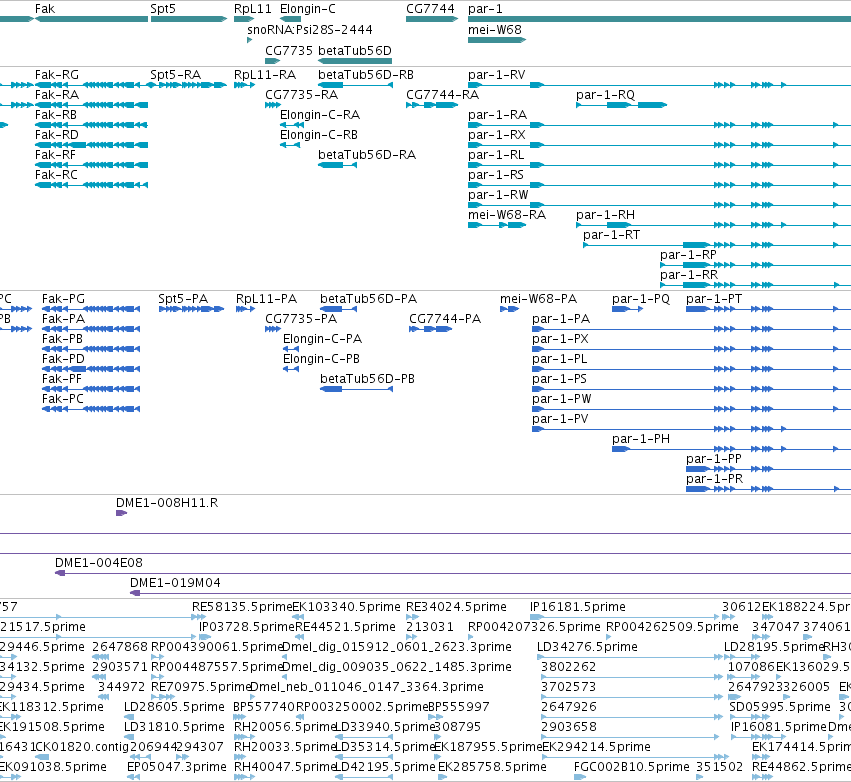Click the snoRNA:Psi28S-2444 feature label
Viewport: 851px width, 782px height.
coord(310,29)
